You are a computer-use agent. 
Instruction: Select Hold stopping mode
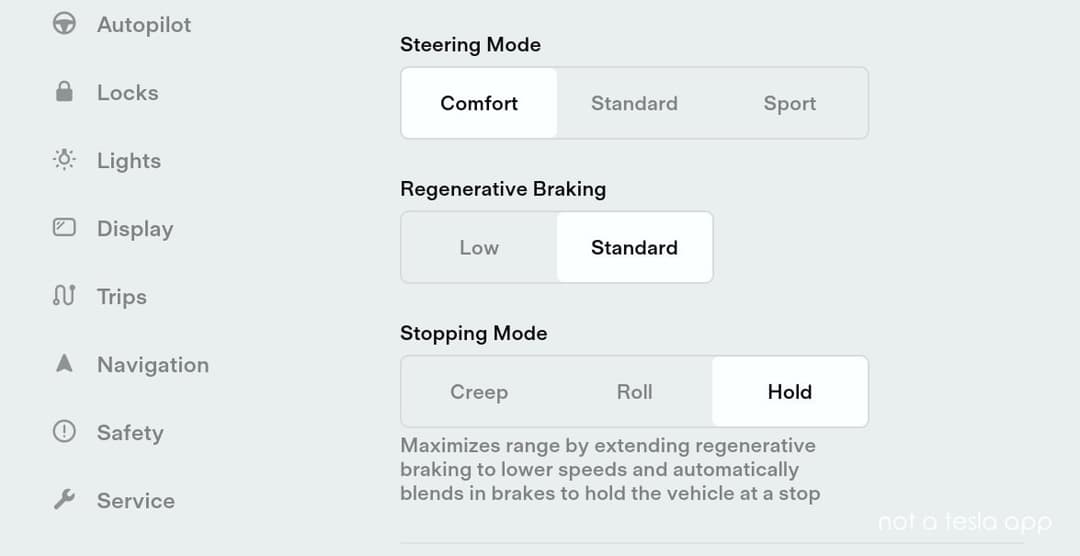[790, 392]
